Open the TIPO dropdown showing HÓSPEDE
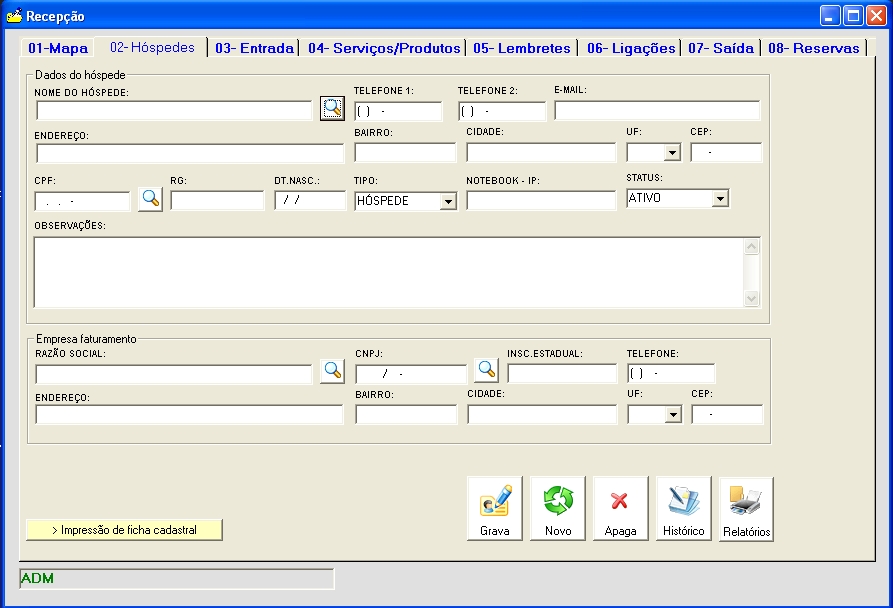This screenshot has height=608, width=893. tap(448, 201)
